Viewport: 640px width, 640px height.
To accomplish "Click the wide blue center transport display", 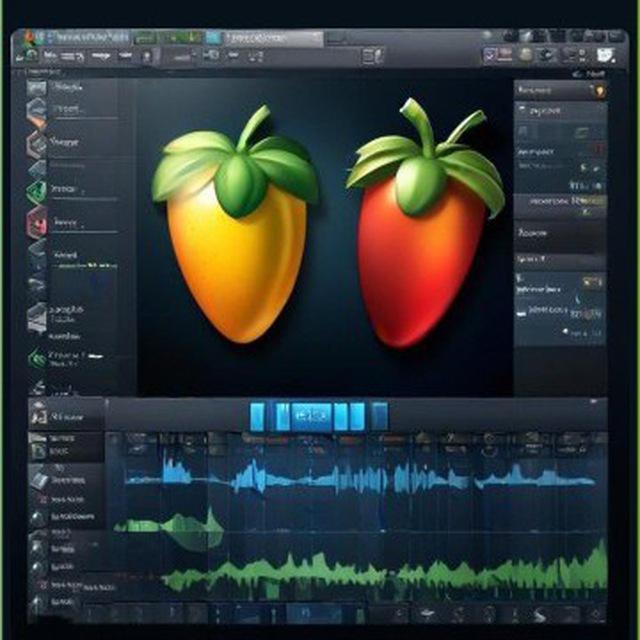I will point(311,416).
